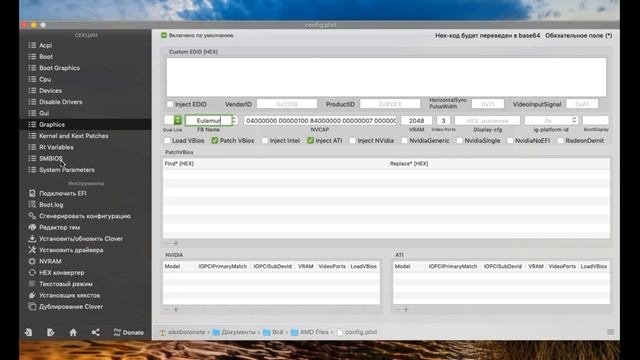The width and height of the screenshot is (640, 360).
Task: Click the Replace* [HEX] column header
Action: point(409,164)
